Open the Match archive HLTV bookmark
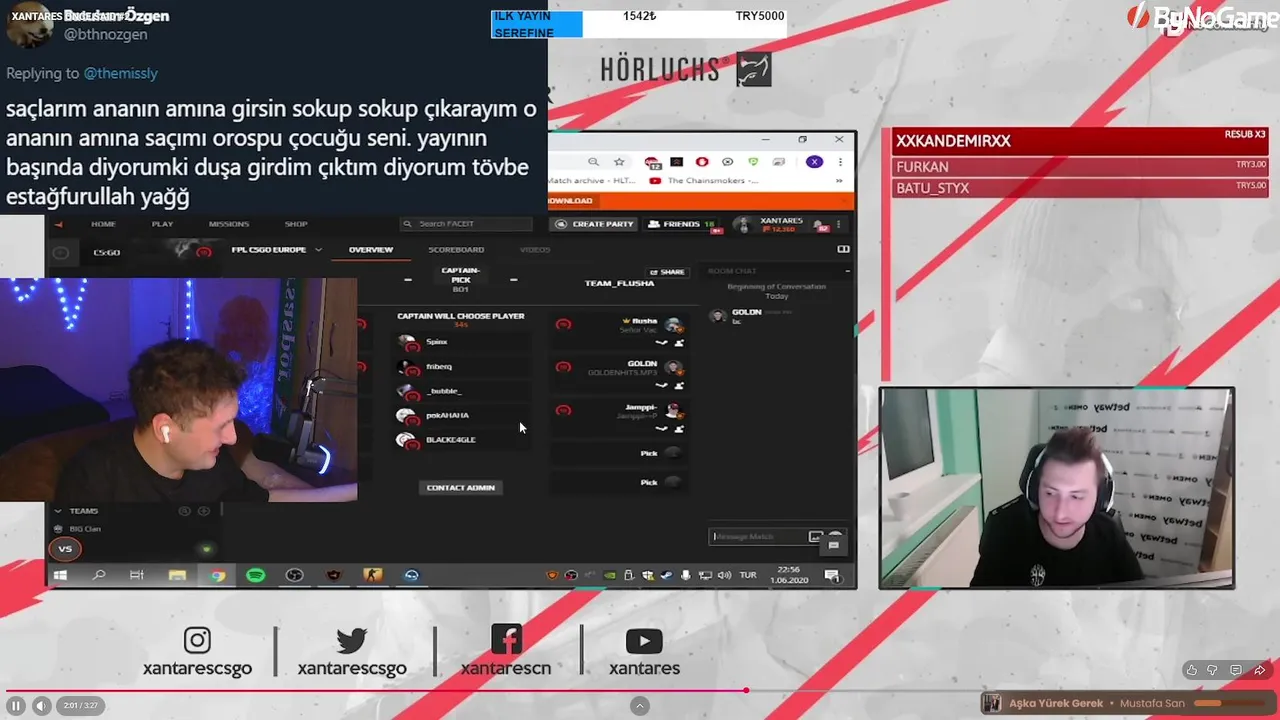 click(590, 181)
